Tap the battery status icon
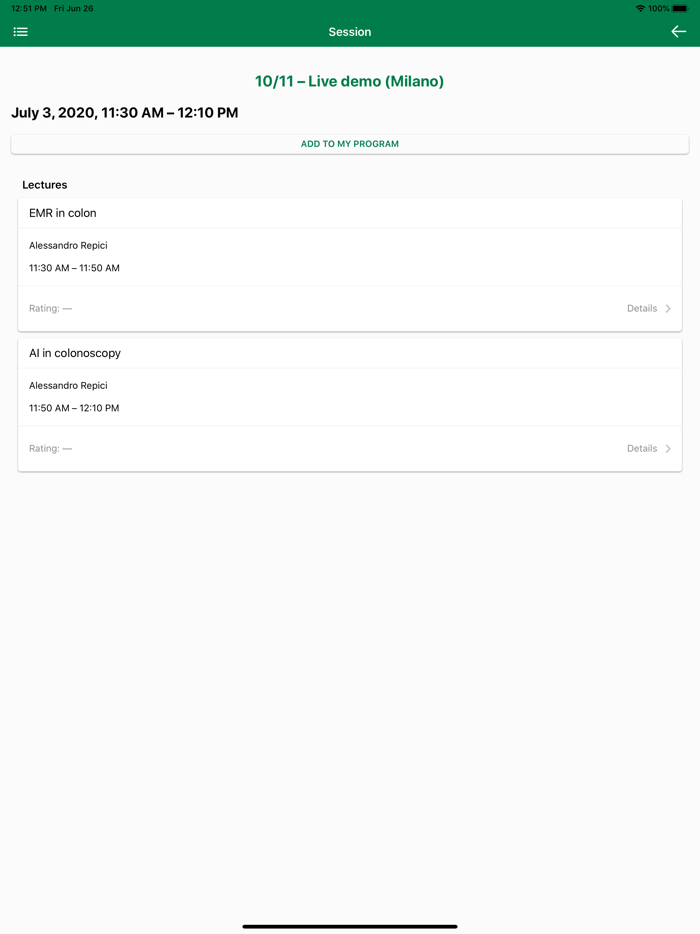The width and height of the screenshot is (700, 934). pyautogui.click(x=680, y=8)
